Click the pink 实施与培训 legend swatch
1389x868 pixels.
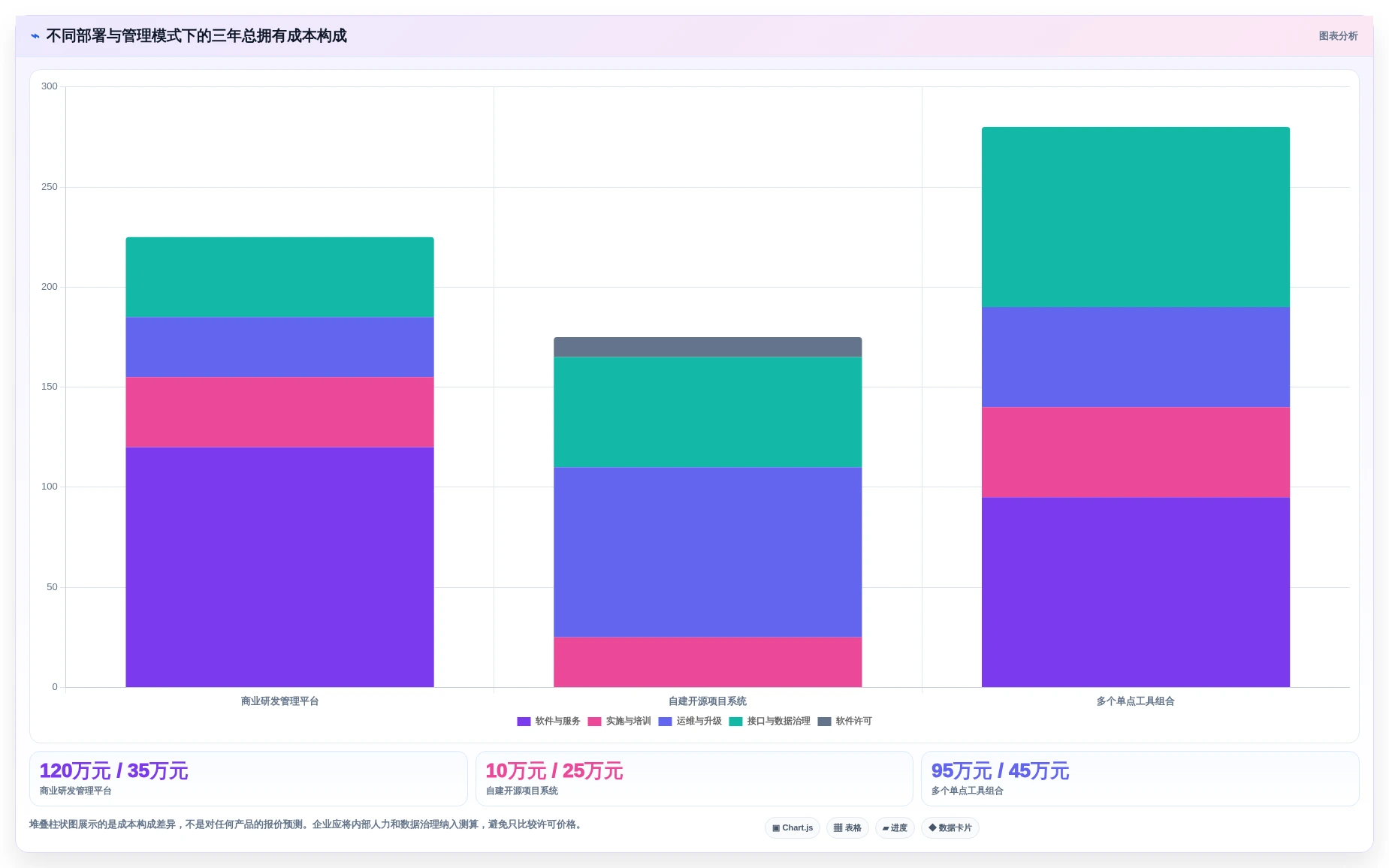coord(594,722)
